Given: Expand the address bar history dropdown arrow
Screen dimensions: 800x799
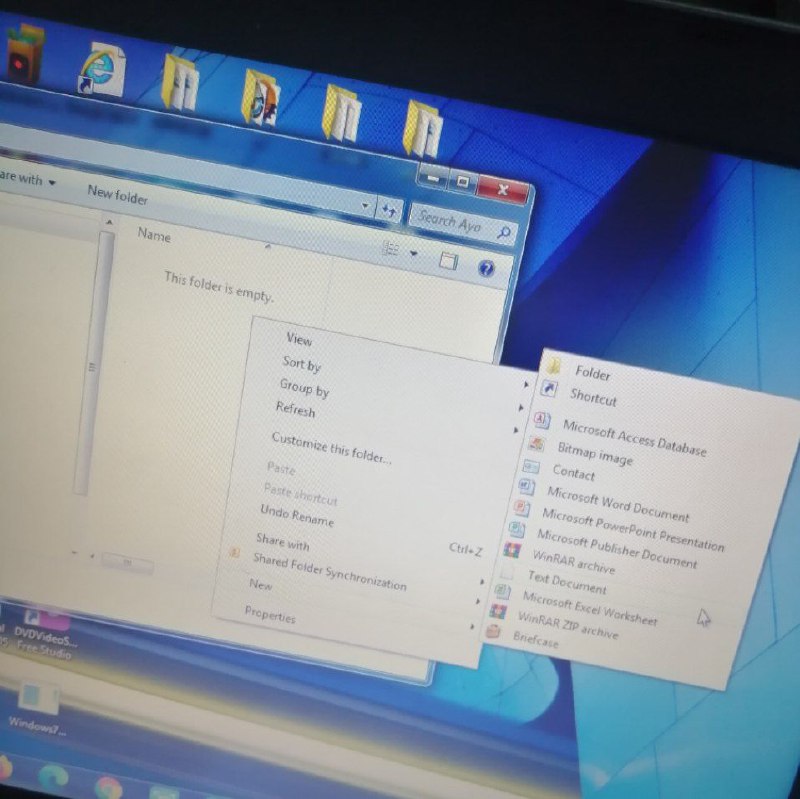Looking at the screenshot, I should (x=365, y=206).
